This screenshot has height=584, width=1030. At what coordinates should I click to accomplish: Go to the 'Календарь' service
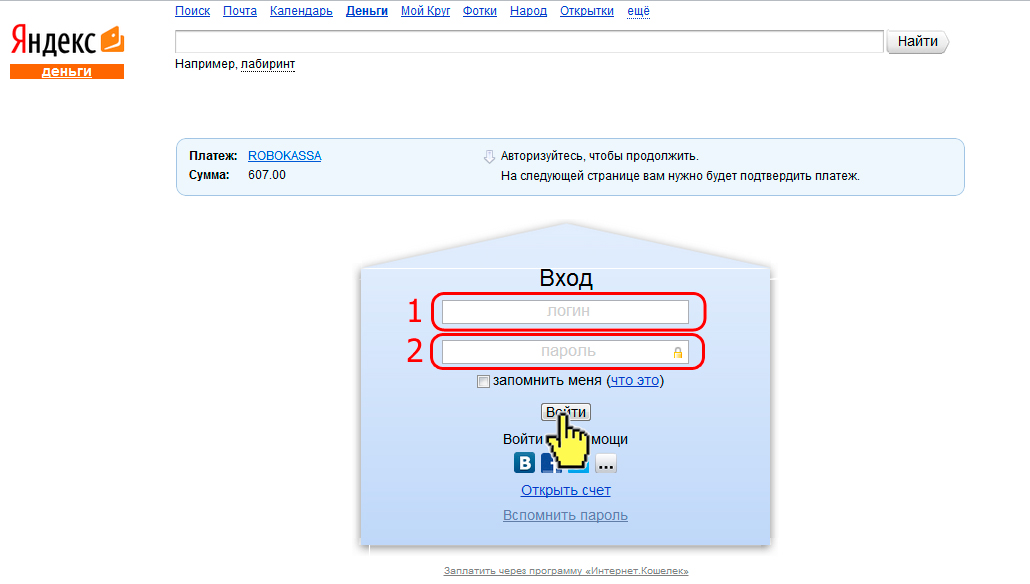point(301,11)
